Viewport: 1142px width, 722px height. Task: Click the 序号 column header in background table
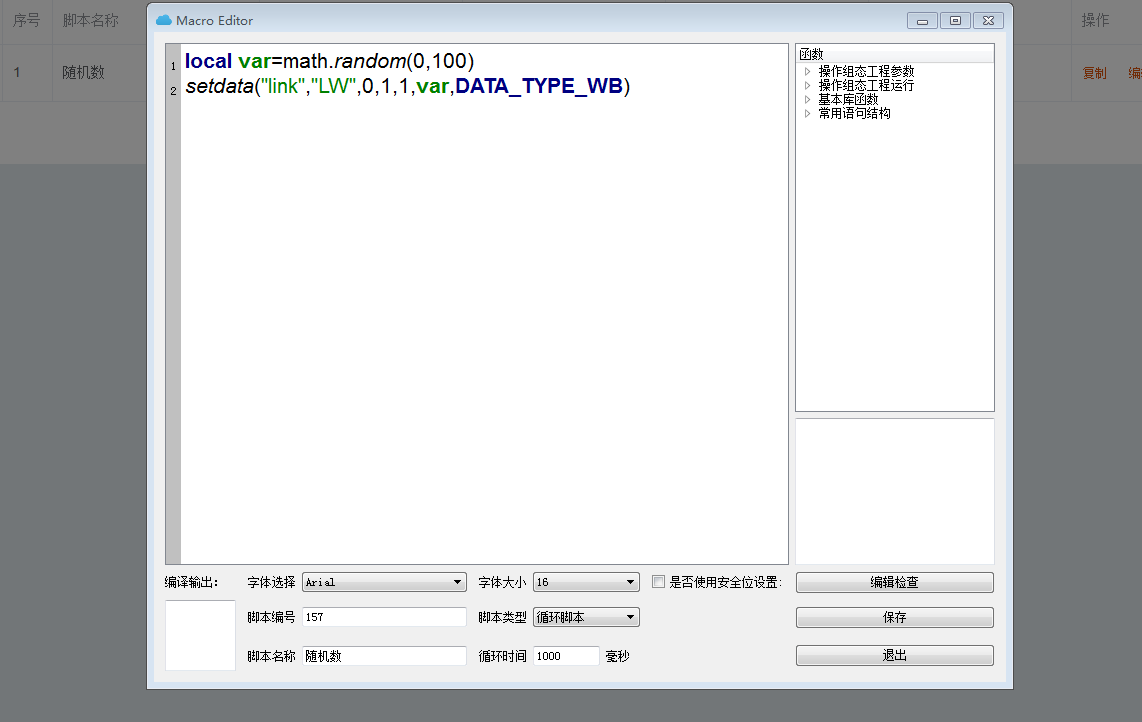coord(26,20)
